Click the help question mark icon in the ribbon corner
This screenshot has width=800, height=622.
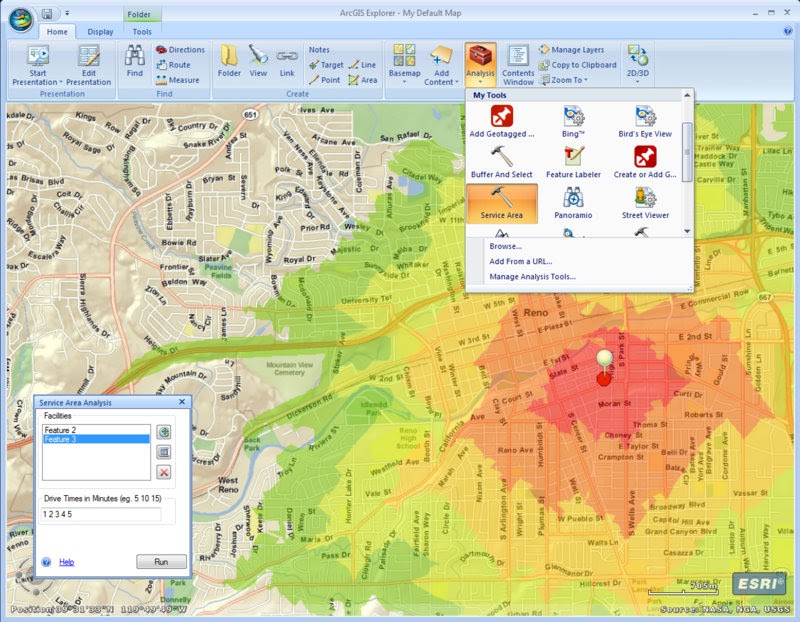click(787, 31)
